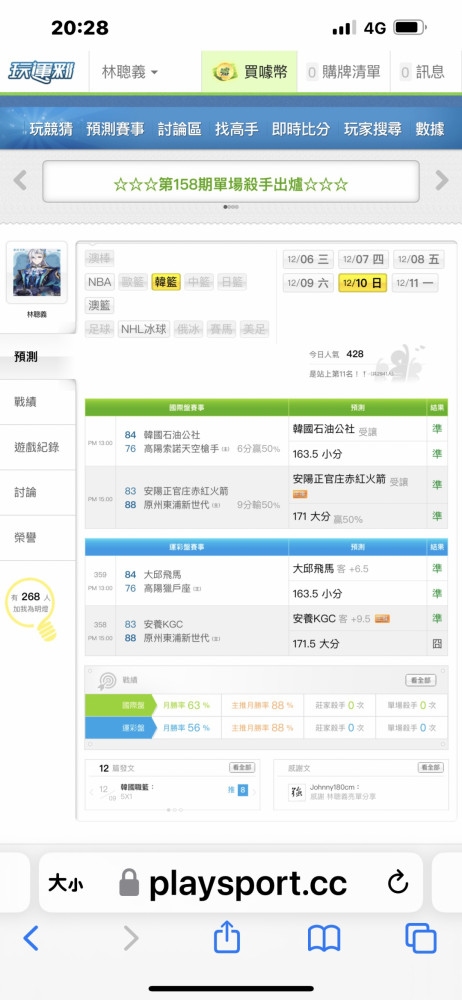Viewport: 462px width, 1000px height.
Task: Select the NBA league filter
Action: [x=100, y=282]
